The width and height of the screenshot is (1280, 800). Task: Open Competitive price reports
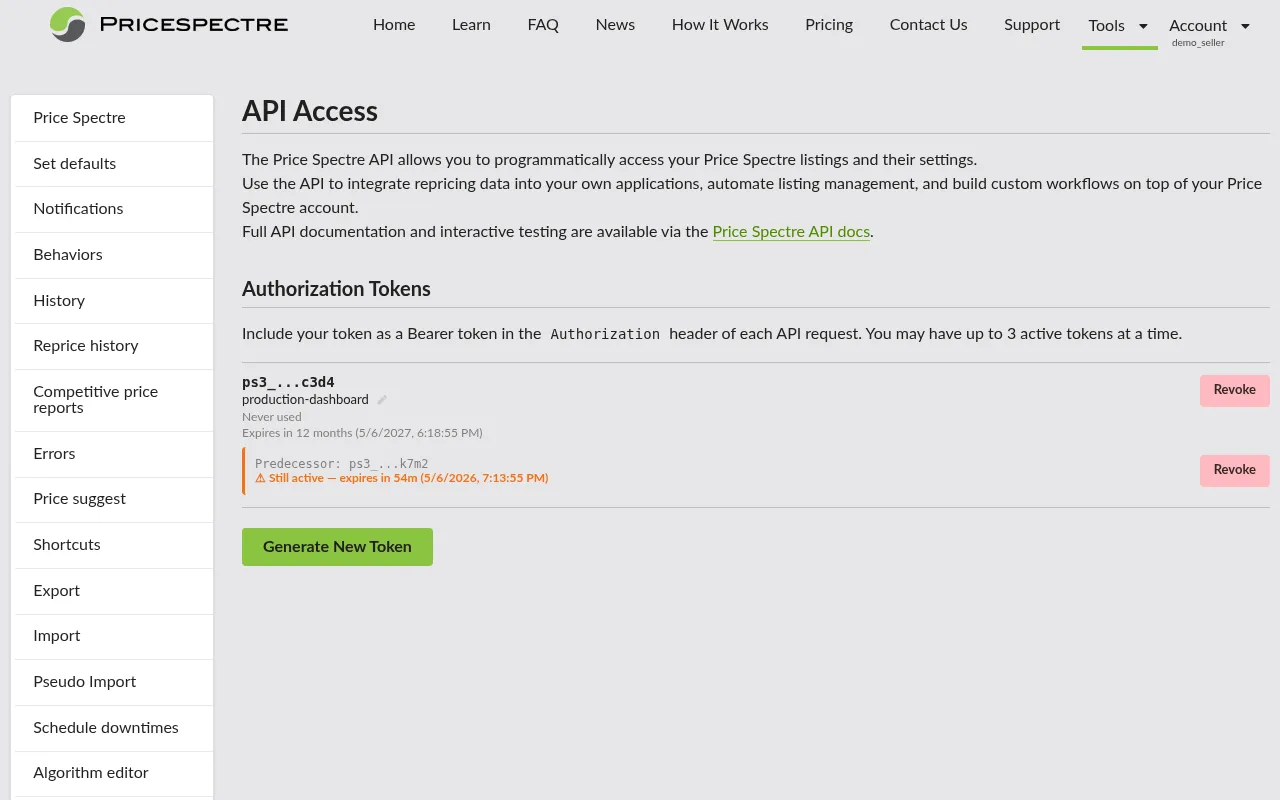[114, 400]
